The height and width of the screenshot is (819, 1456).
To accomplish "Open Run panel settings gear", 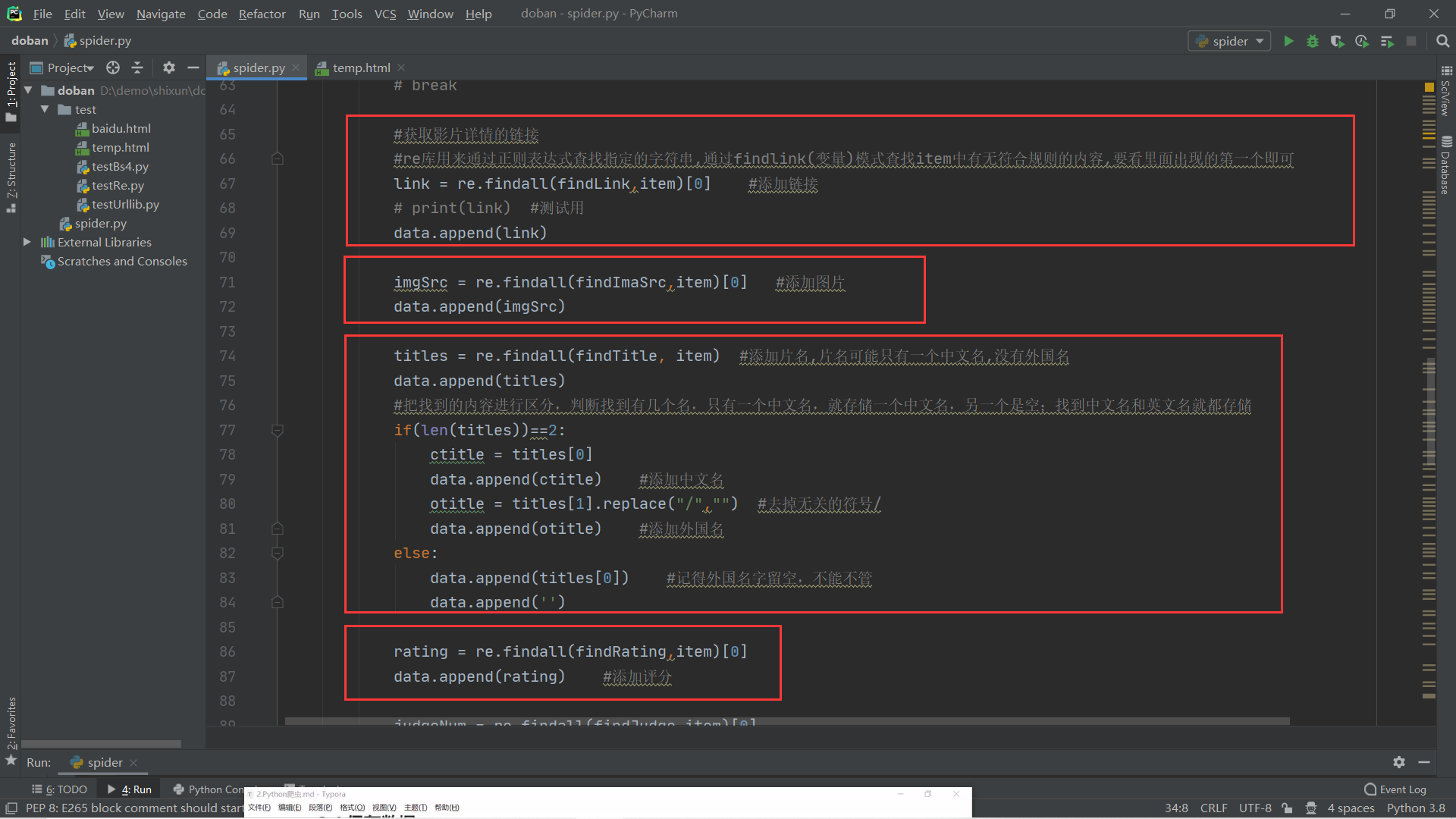I will tap(1399, 762).
